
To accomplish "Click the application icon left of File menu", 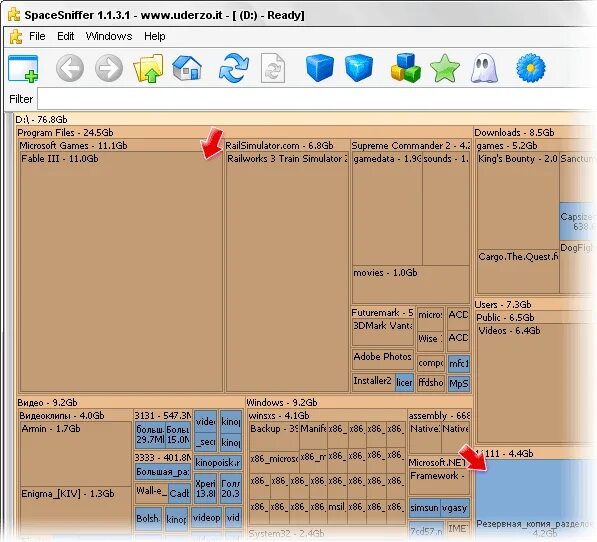I will pos(16,36).
